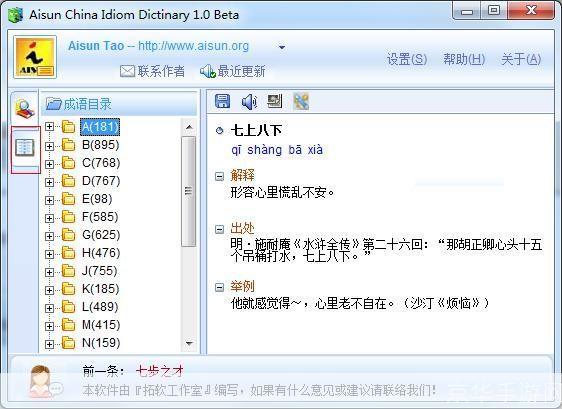This screenshot has height=409, width=562.
Task: Click the Aisun application logo
Action: (x=35, y=57)
